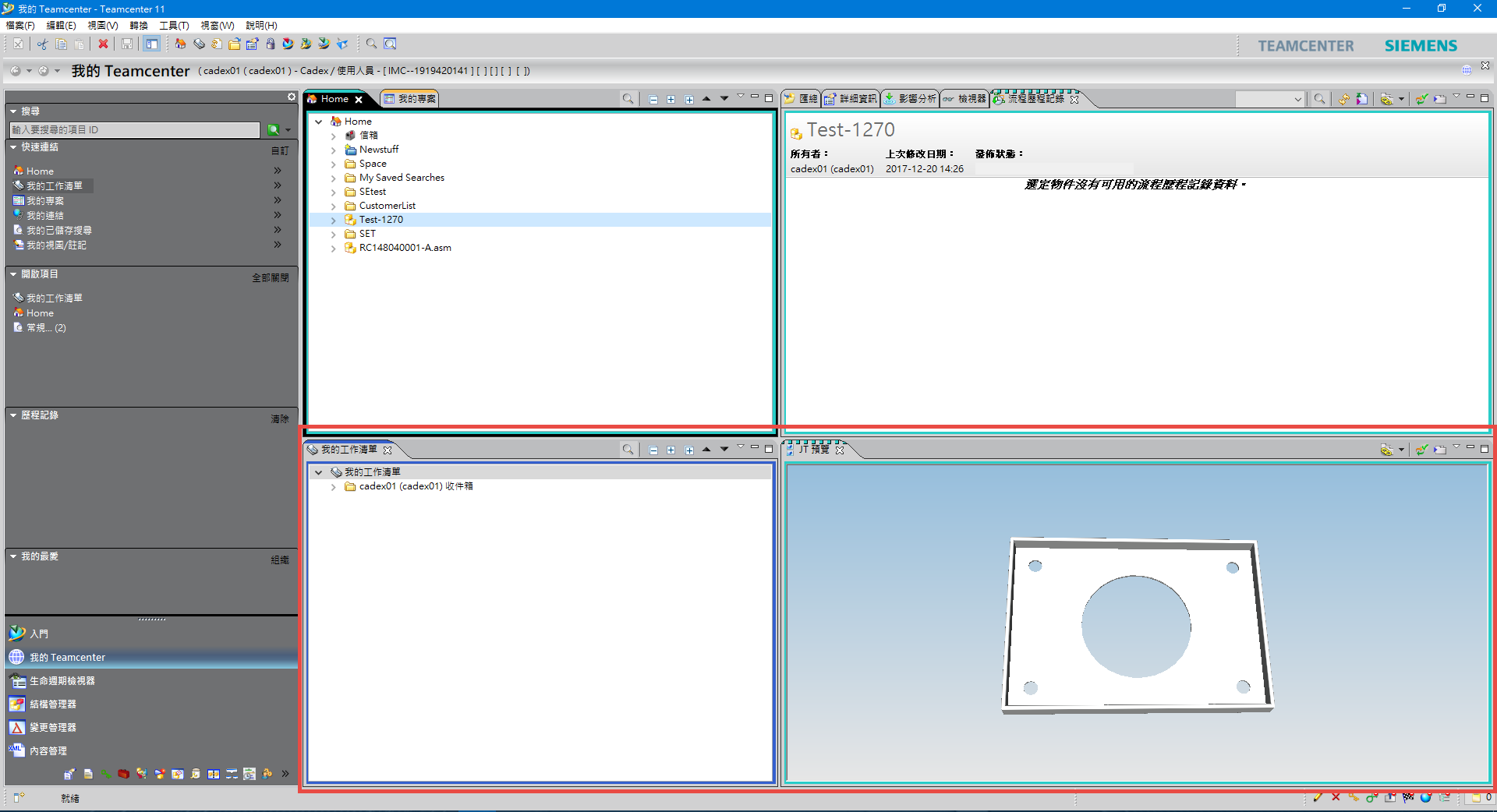Image resolution: width=1497 pixels, height=812 pixels.
Task: Click the Save floppy disk icon
Action: pyautogui.click(x=127, y=44)
